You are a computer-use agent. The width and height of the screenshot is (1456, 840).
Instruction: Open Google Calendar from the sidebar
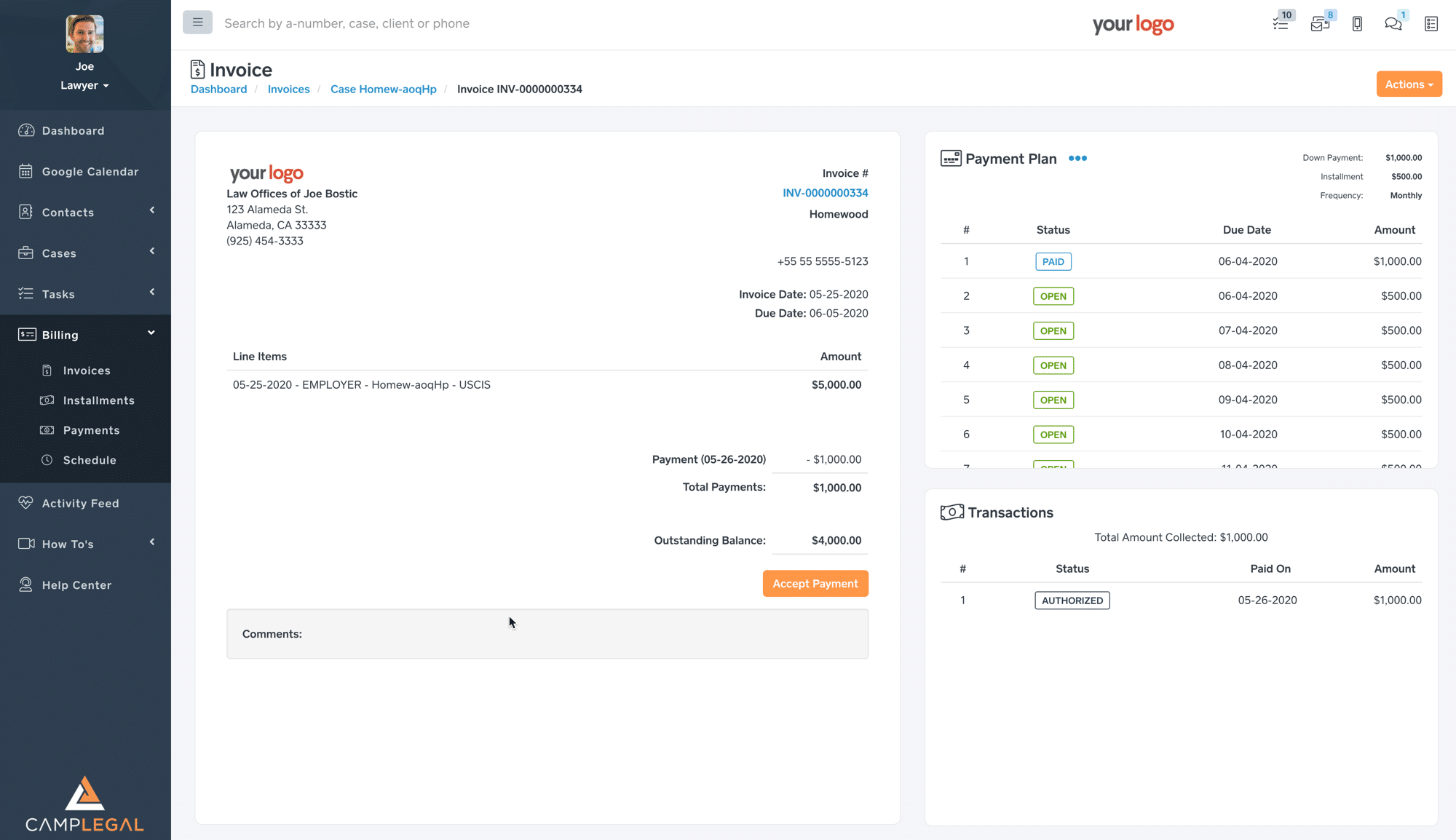tap(90, 171)
